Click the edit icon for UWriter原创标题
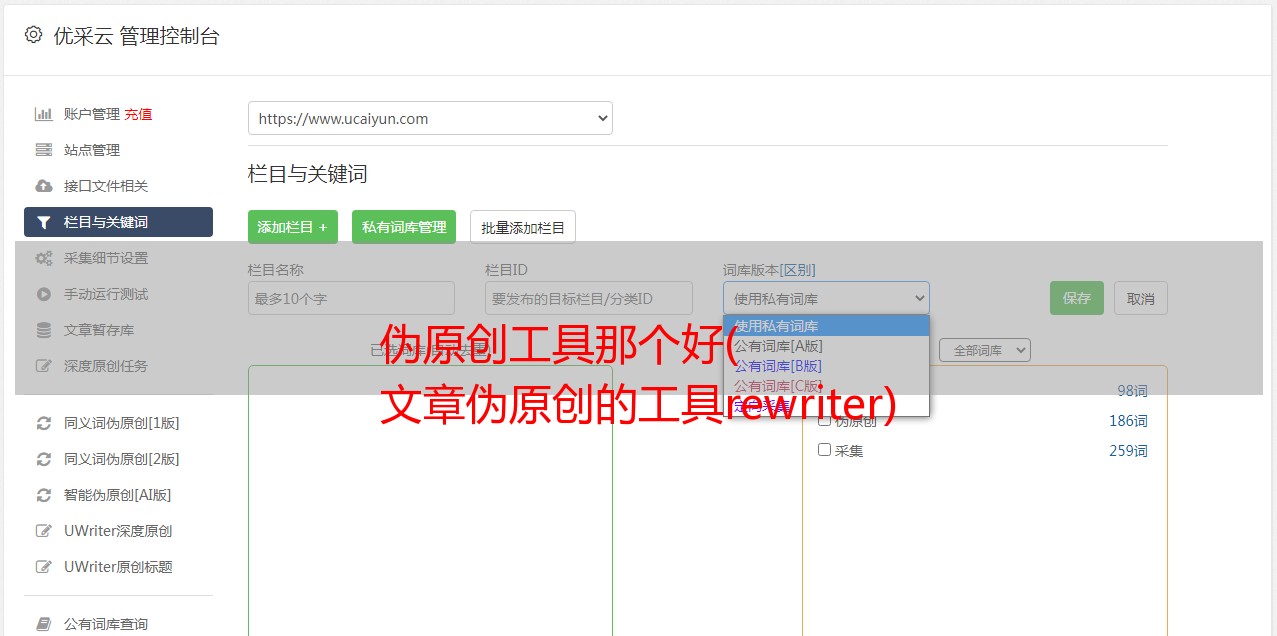 pos(44,567)
